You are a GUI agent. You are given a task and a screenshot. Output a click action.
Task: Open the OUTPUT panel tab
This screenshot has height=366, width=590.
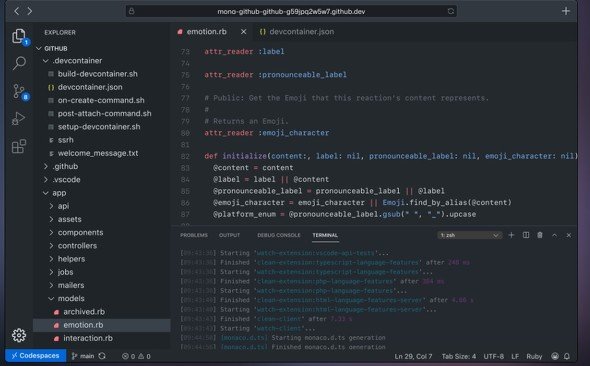(230, 235)
